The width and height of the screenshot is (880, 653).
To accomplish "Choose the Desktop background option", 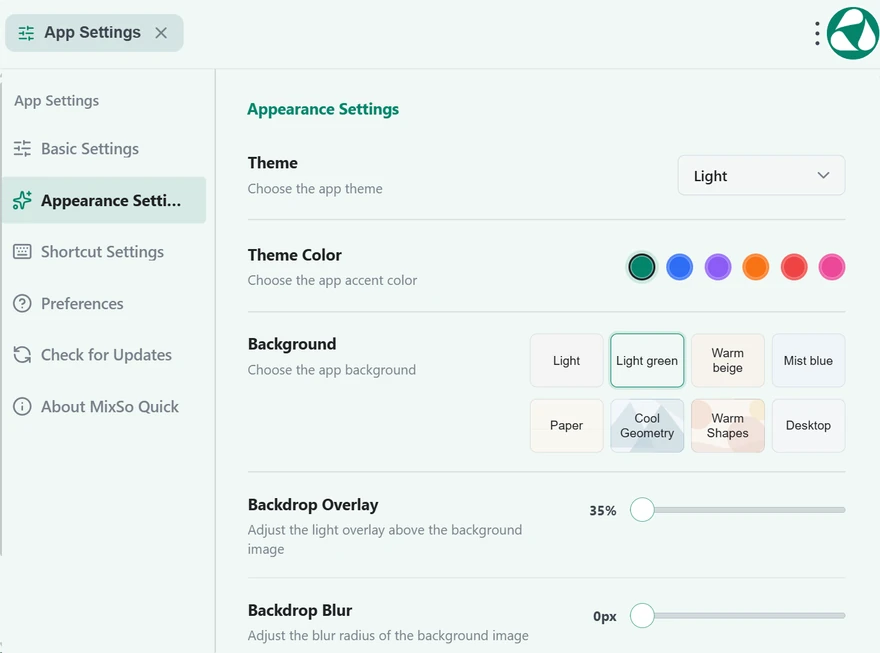I will click(808, 426).
